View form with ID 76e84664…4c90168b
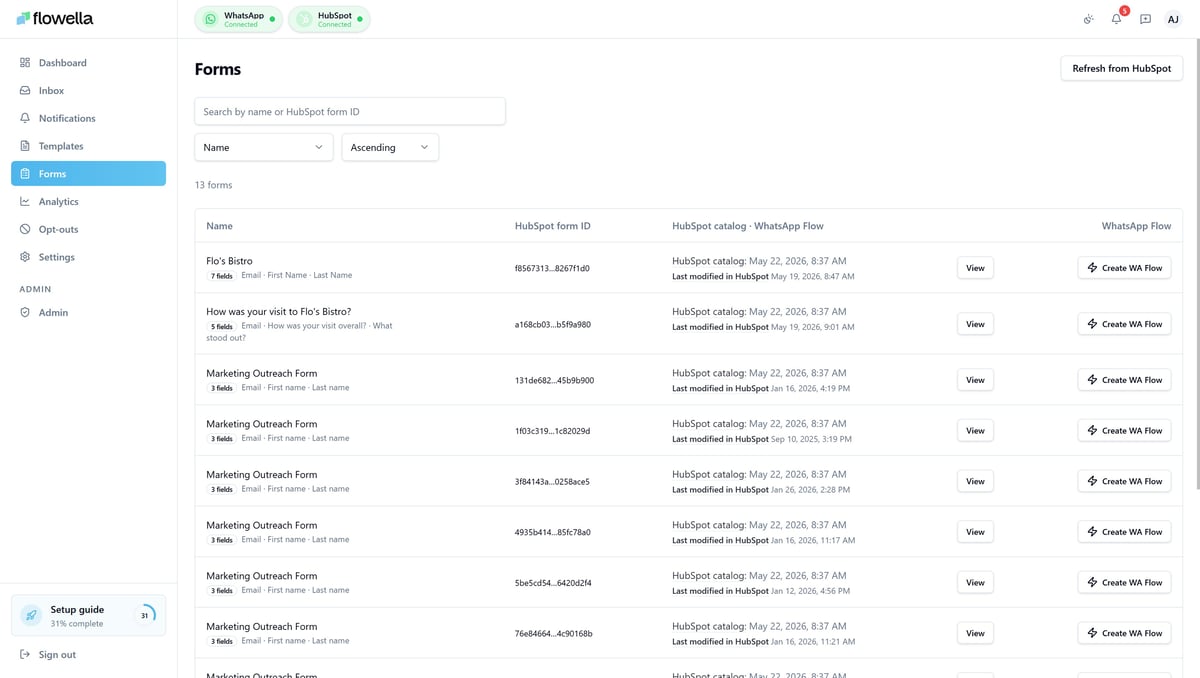 [x=975, y=633]
